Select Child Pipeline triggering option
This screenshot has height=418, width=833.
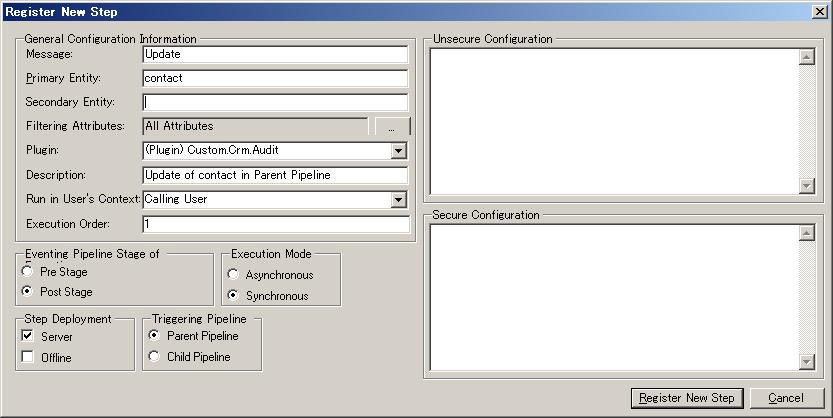[154, 356]
